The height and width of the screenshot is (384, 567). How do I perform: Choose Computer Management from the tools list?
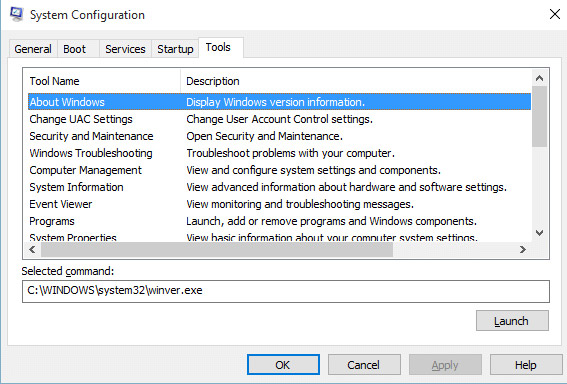[279, 170]
